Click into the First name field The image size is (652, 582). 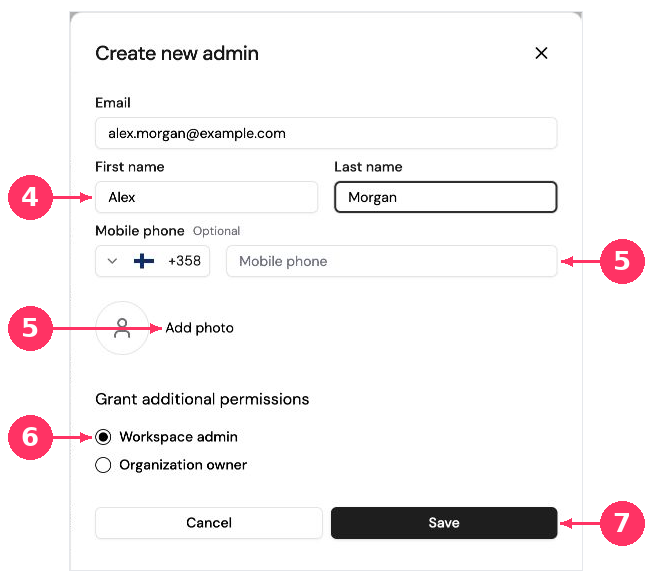207,197
